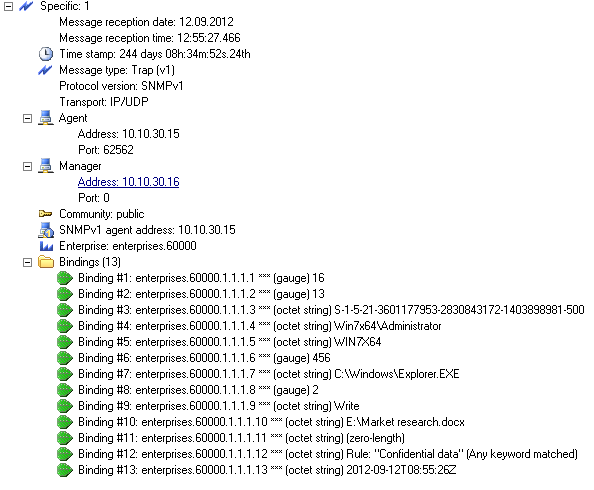594x490 pixels.
Task: Select Binding #10 Market research.docx row
Action: pos(271,422)
